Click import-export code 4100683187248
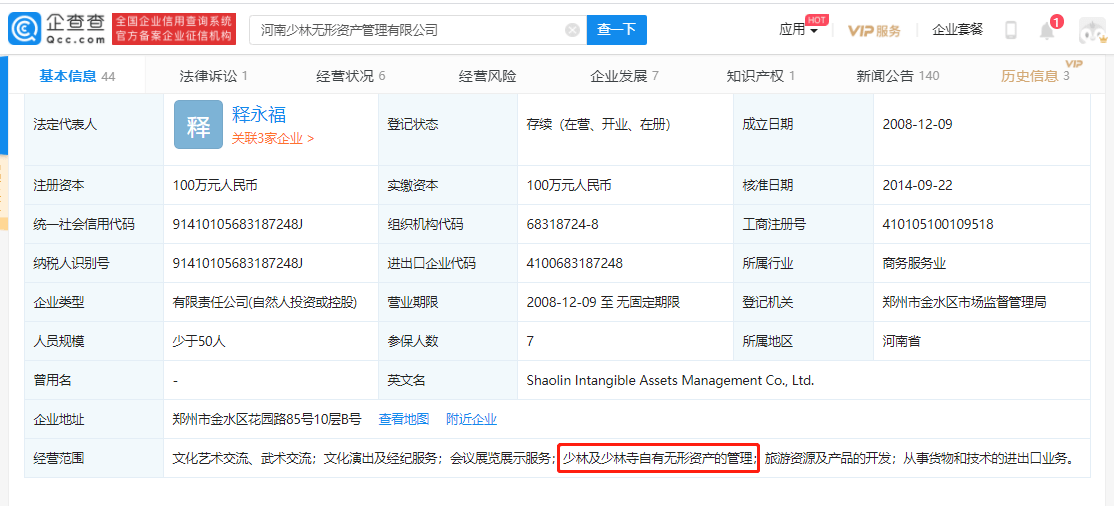Viewport: 1114px width, 506px height. 575,264
